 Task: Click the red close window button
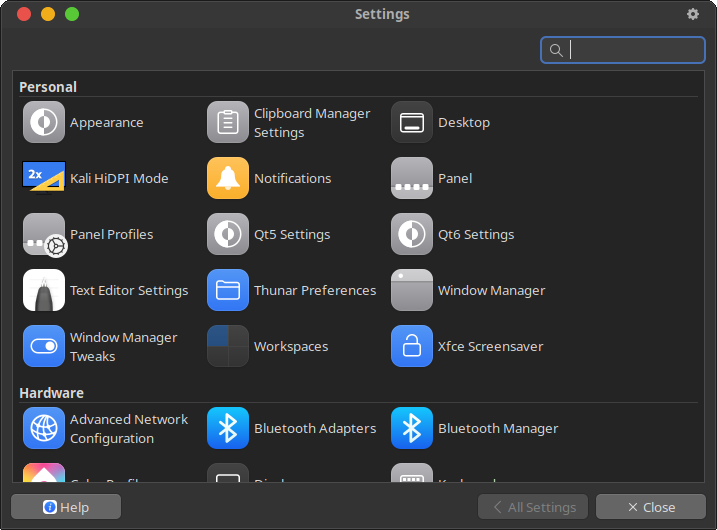coord(24,14)
